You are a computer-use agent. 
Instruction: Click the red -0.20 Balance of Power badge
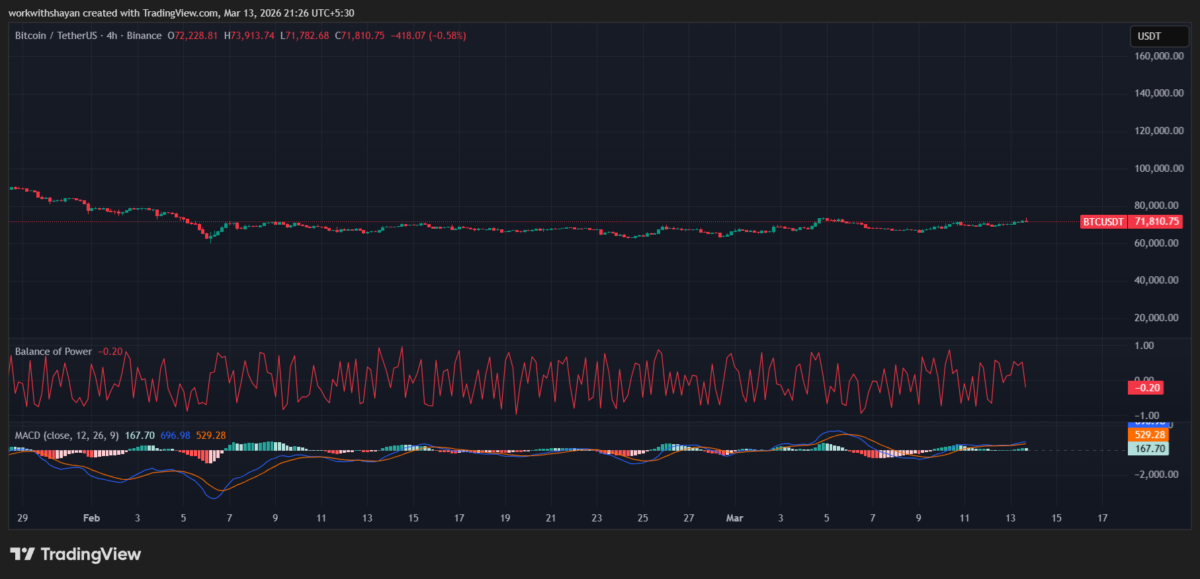(1144, 386)
